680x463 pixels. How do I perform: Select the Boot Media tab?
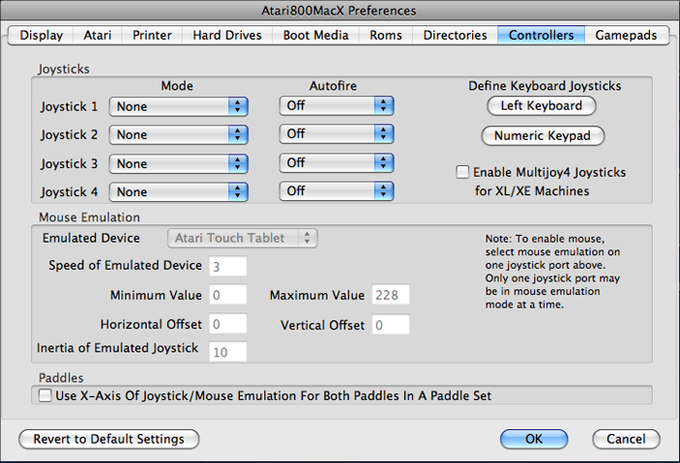317,35
